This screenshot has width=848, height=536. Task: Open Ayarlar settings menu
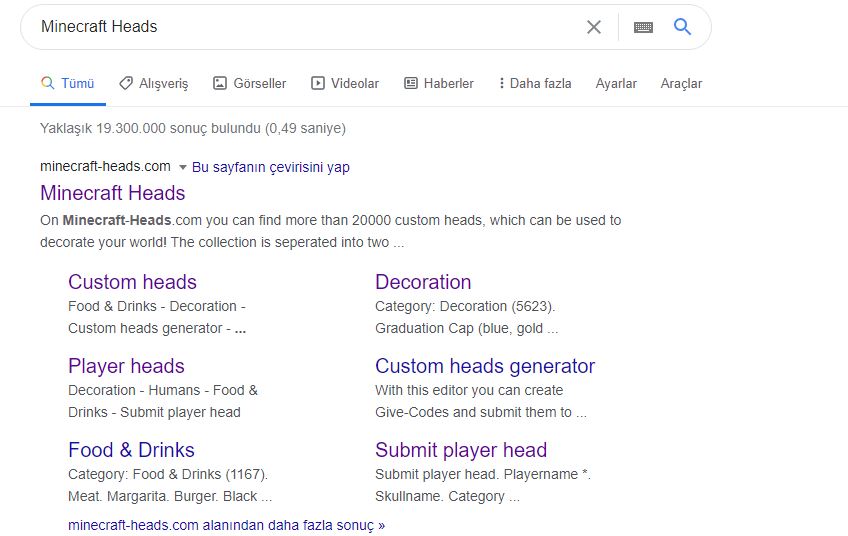pyautogui.click(x=616, y=84)
